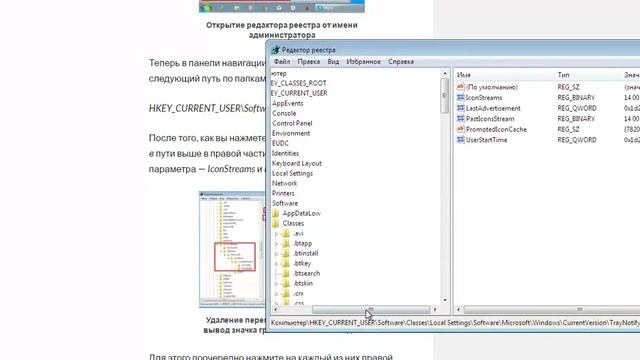
Task: Select the Network key
Action: pos(284,183)
